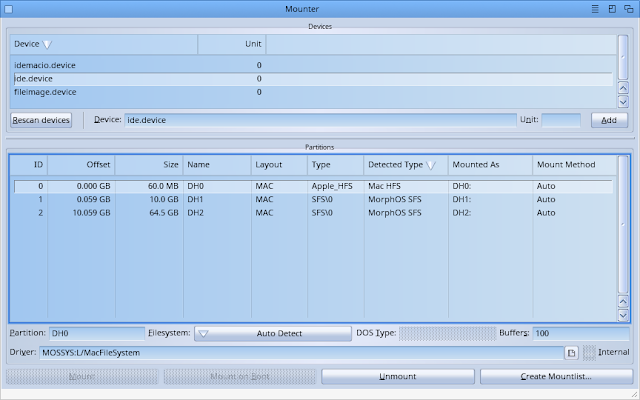Click the Type column header
The height and width of the screenshot is (400, 640).
point(336,165)
